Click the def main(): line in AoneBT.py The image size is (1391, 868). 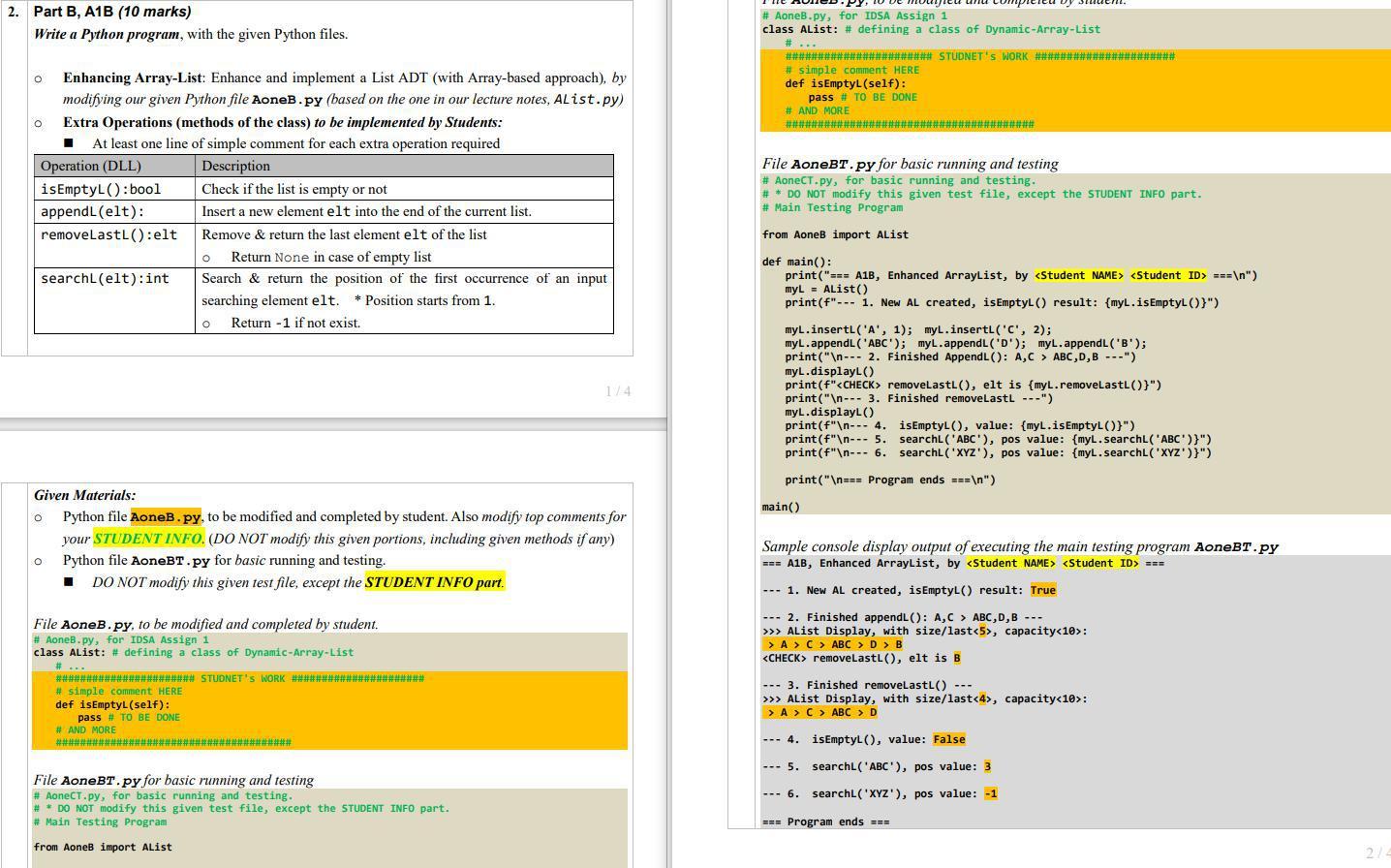pyautogui.click(x=797, y=261)
